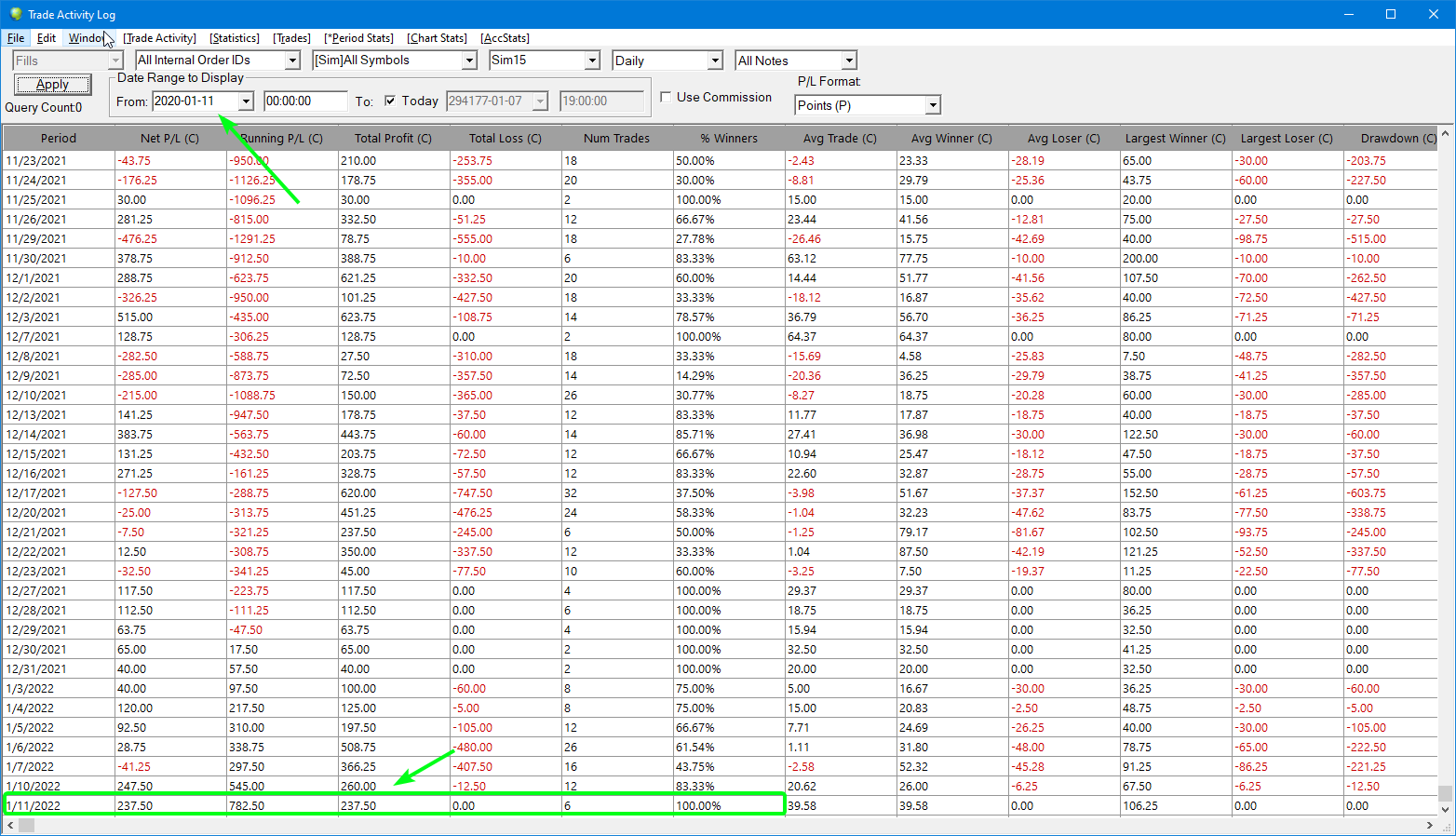Sort by the Total Loss (C) column header
The image size is (1456, 836).
pyautogui.click(x=506, y=139)
